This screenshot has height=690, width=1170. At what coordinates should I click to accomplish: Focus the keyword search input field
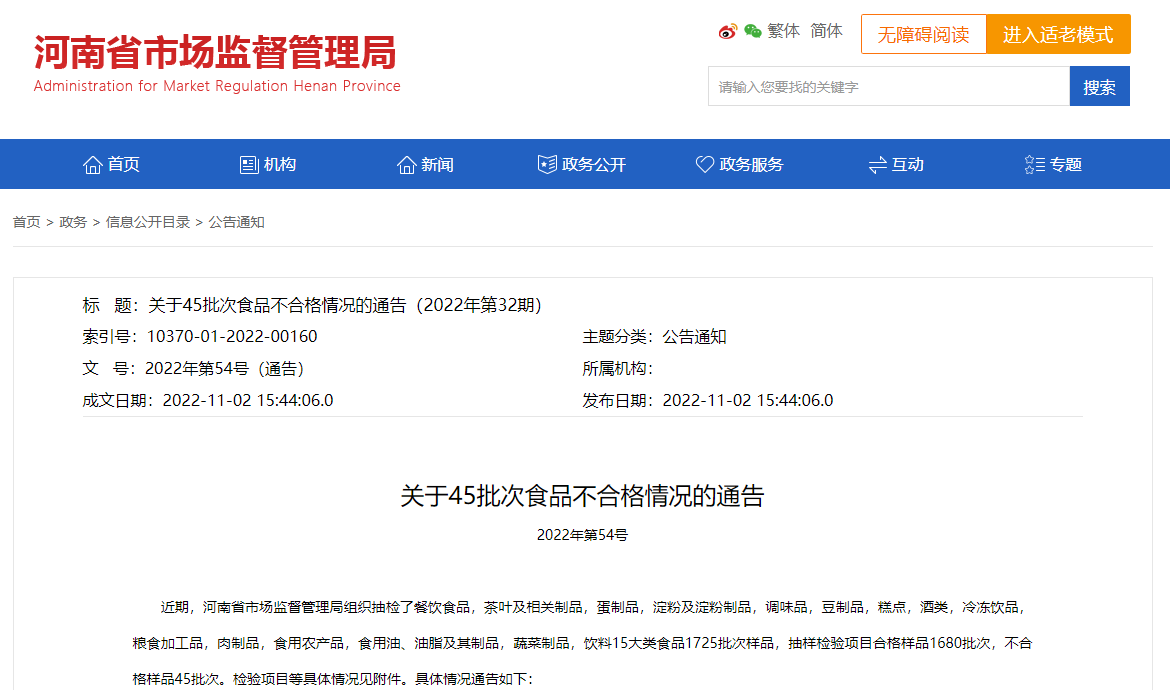[889, 87]
